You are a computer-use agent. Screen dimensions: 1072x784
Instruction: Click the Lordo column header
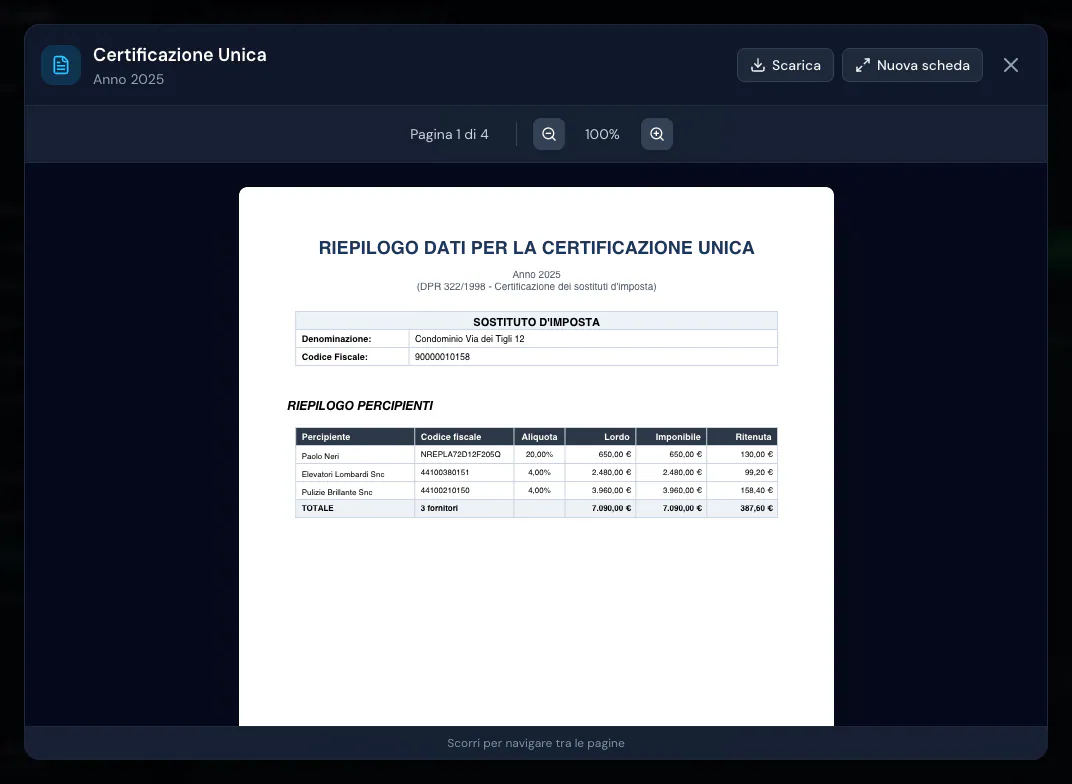pos(600,437)
